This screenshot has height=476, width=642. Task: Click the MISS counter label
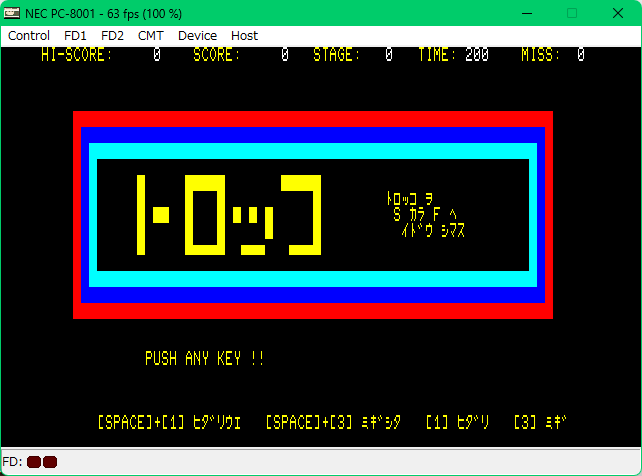coord(540,54)
